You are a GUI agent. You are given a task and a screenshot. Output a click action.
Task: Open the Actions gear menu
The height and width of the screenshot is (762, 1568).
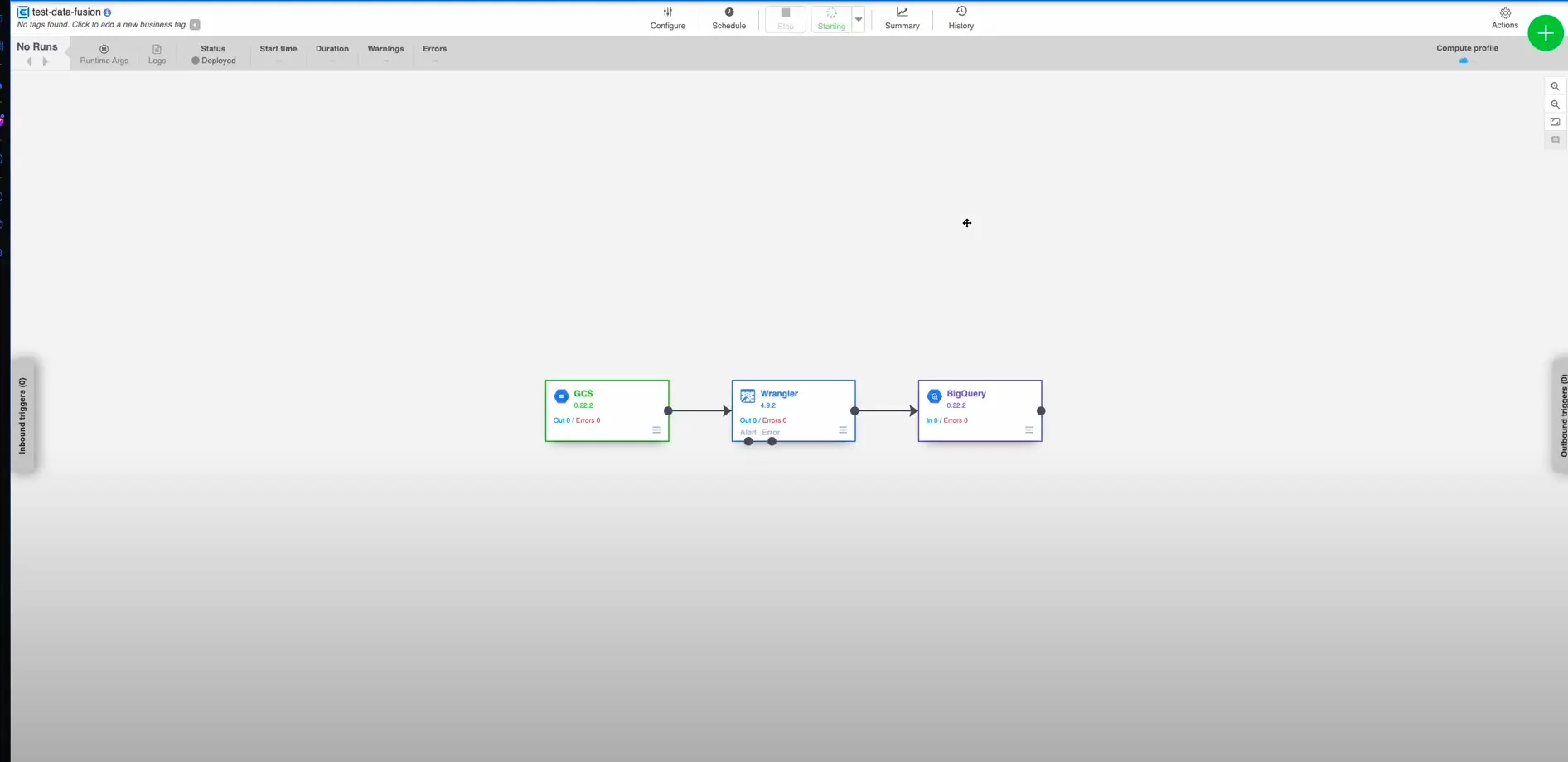(1505, 18)
